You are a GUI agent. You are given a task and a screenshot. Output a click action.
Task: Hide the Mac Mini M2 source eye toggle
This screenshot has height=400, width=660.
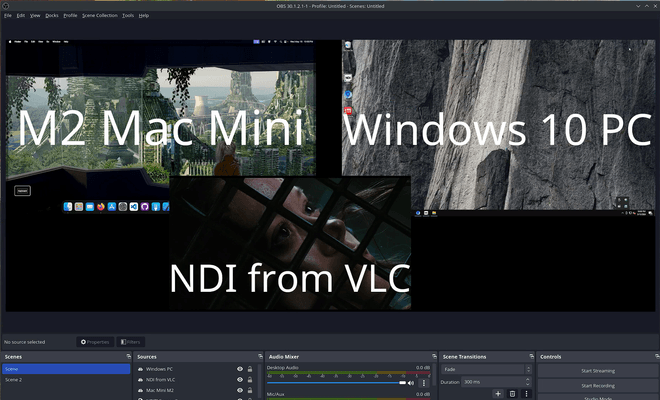tap(240, 390)
